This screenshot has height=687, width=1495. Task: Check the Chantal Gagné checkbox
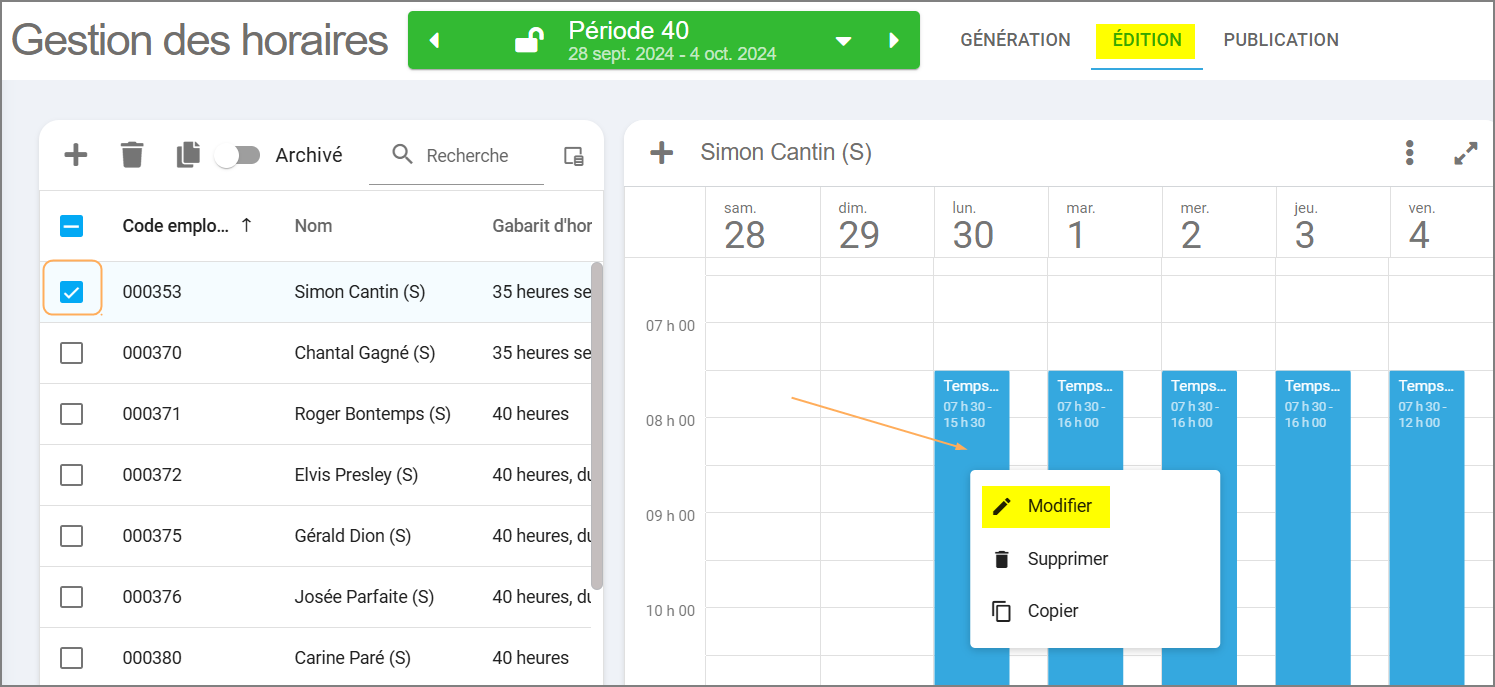tap(71, 353)
